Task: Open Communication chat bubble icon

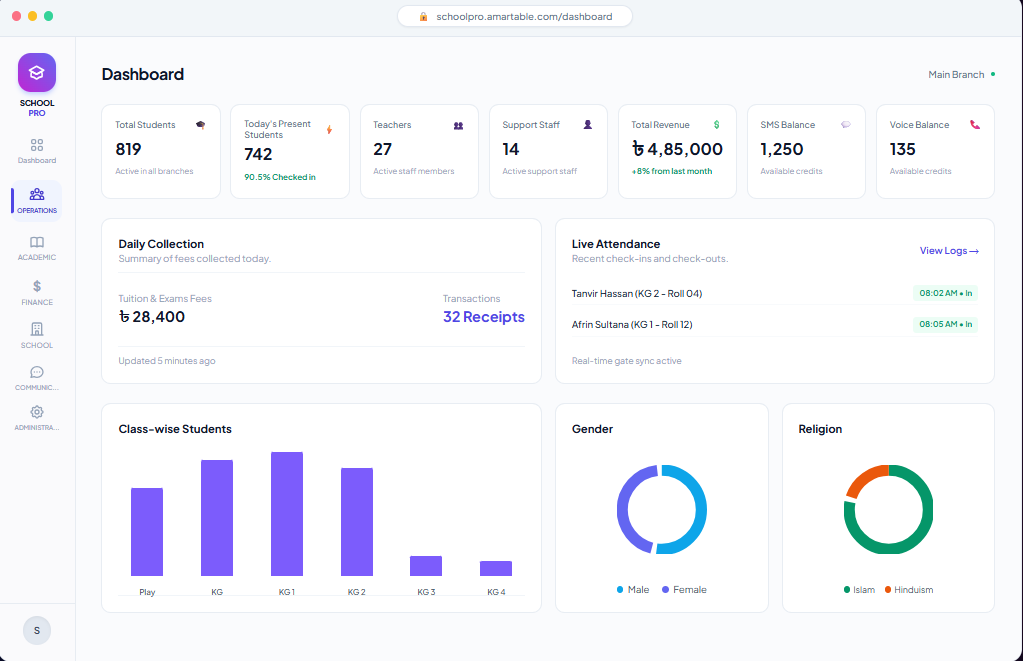Action: pyautogui.click(x=37, y=372)
